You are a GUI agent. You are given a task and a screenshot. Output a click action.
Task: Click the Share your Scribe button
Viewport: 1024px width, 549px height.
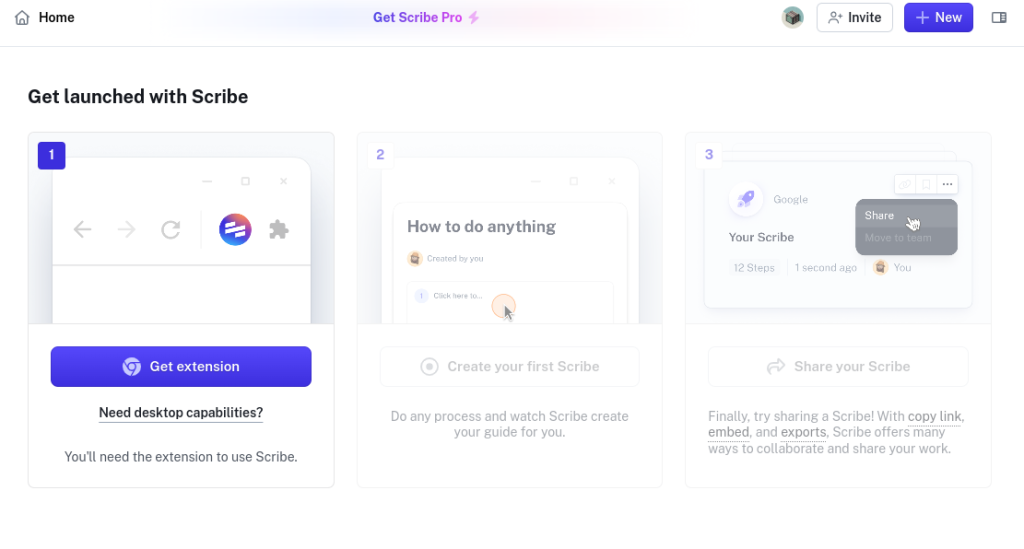(x=838, y=366)
